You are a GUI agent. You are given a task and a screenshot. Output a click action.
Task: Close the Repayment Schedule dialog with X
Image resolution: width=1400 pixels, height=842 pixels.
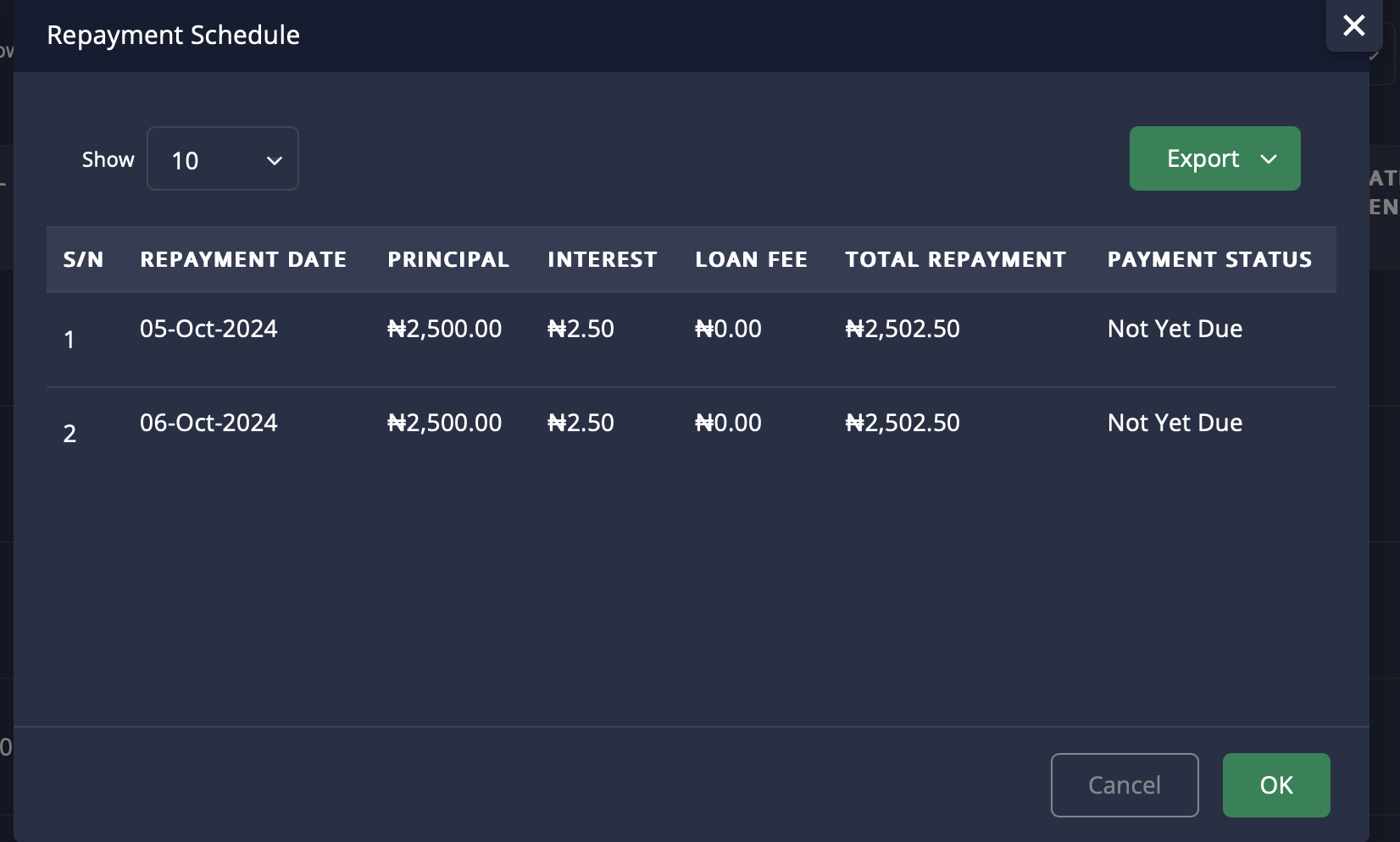click(1353, 25)
